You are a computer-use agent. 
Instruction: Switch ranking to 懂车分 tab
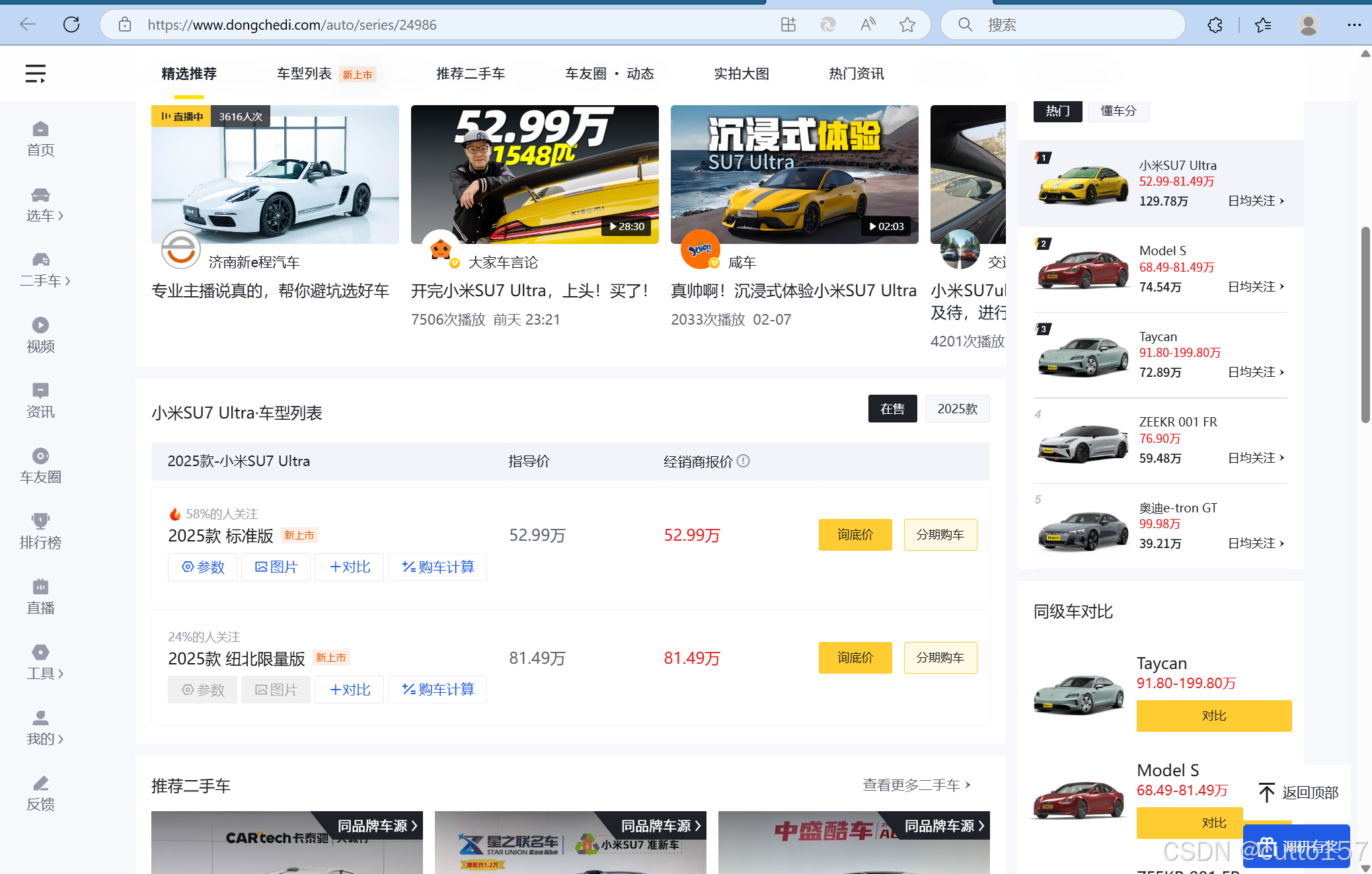tap(1118, 111)
